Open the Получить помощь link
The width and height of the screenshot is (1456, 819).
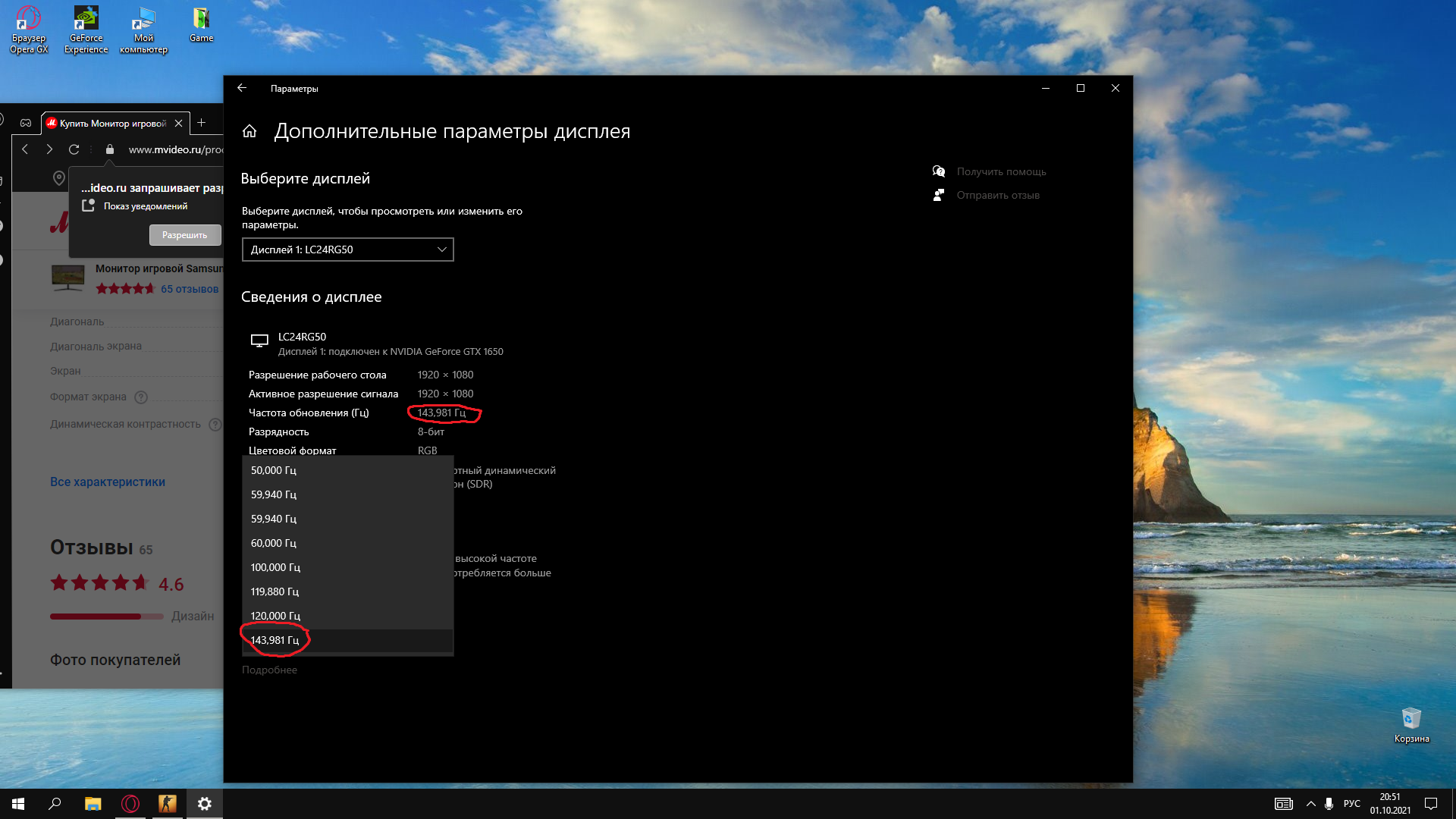[1001, 171]
